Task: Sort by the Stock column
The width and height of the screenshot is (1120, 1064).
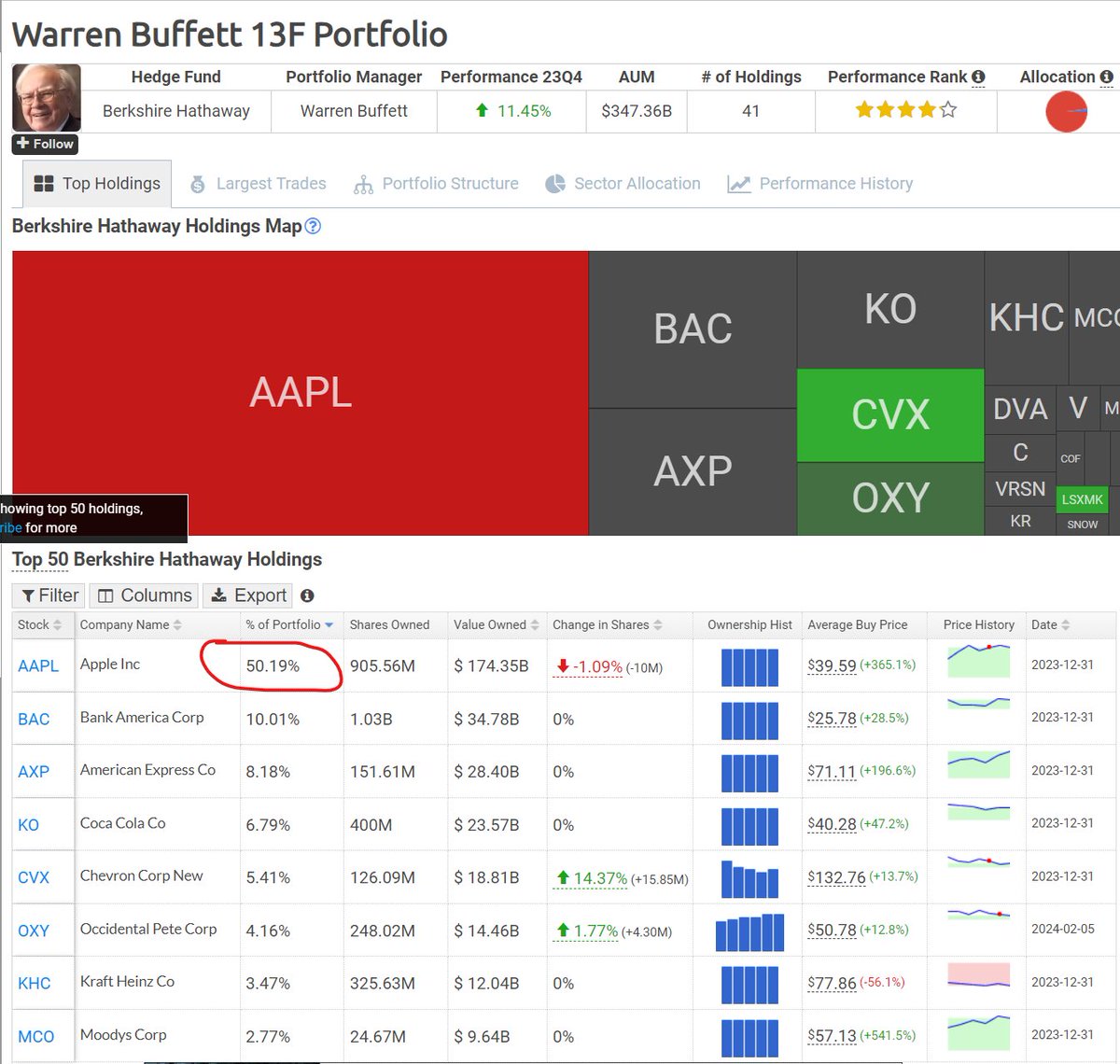Action: click(39, 624)
